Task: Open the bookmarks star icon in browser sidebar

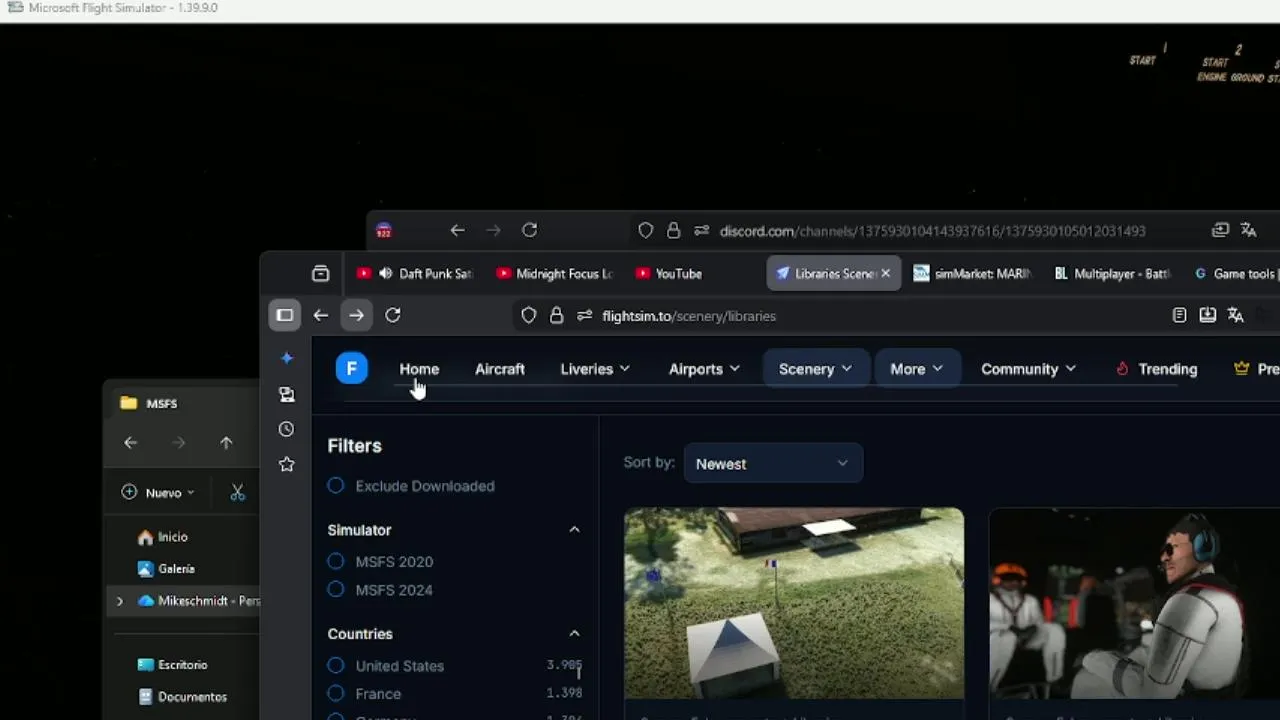Action: point(287,464)
